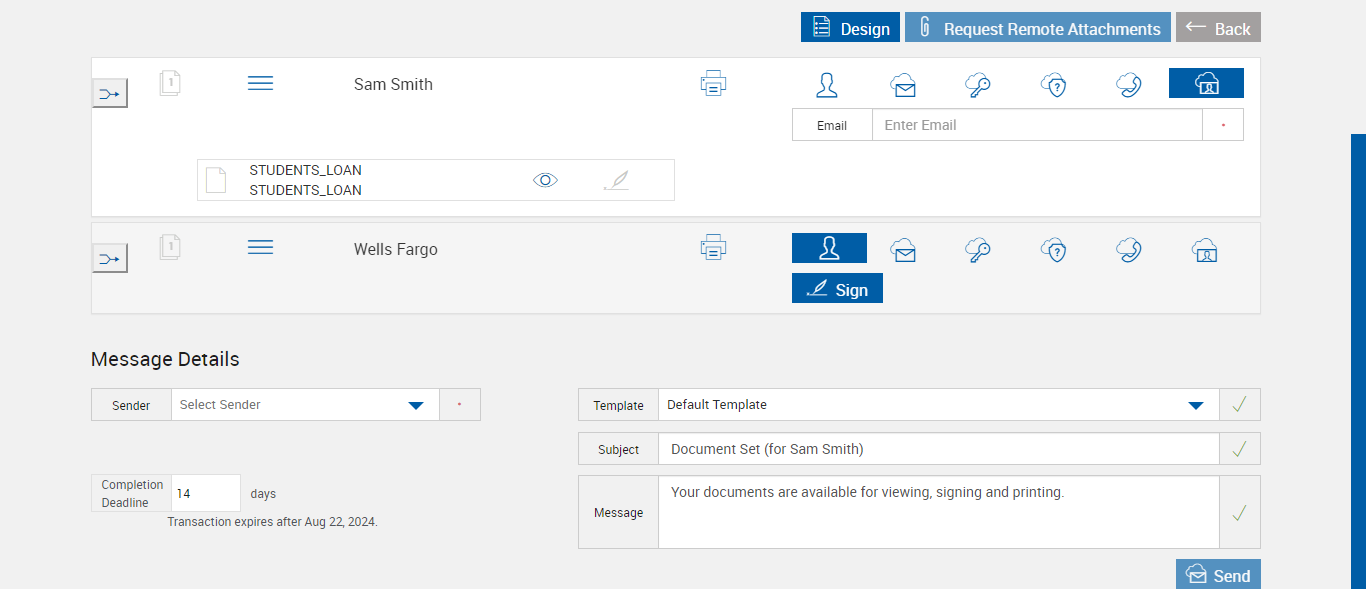Click the Enter Email input field
Screen dimensions: 1366x589
[x=1036, y=125]
